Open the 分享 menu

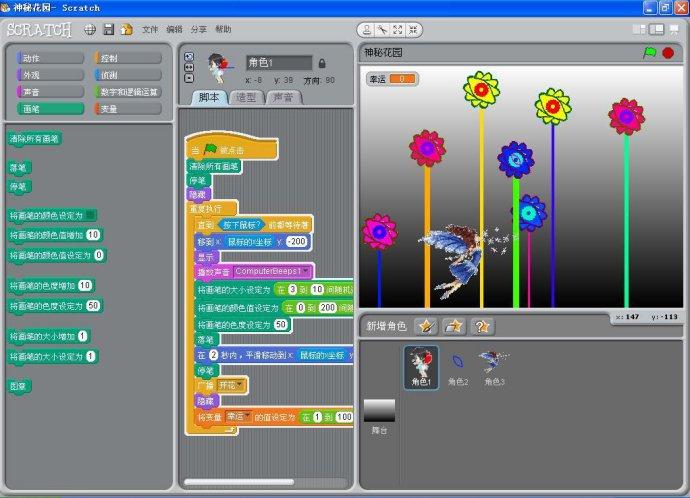coord(198,29)
